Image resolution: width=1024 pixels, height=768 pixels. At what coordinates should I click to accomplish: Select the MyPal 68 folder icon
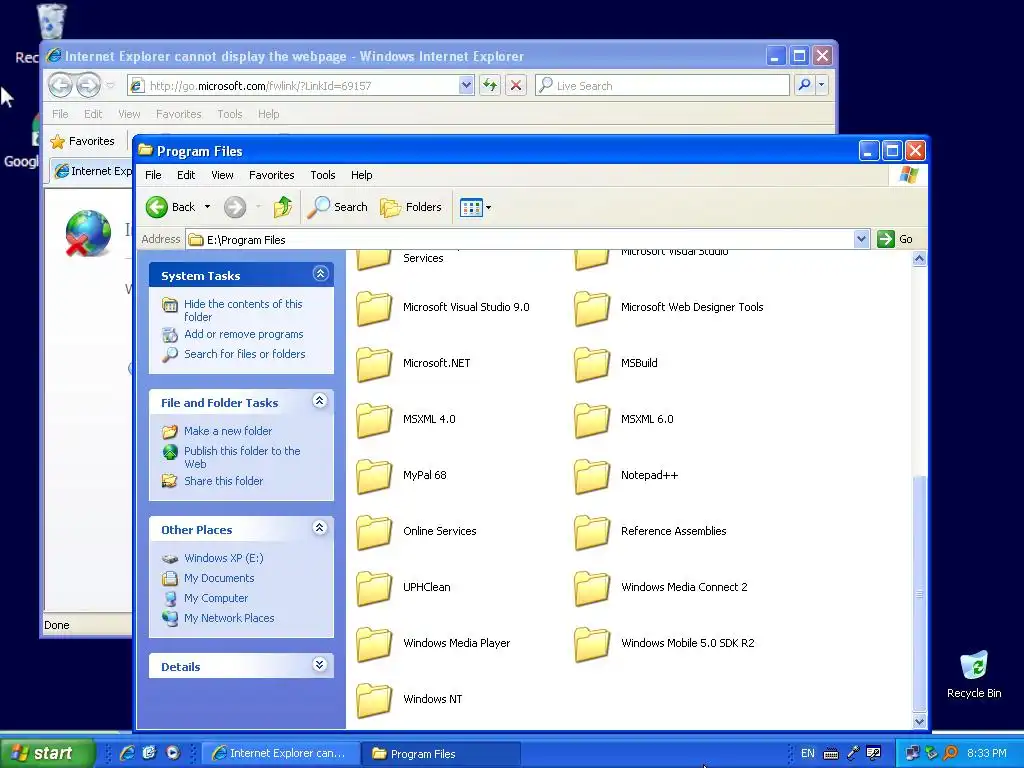(x=374, y=476)
